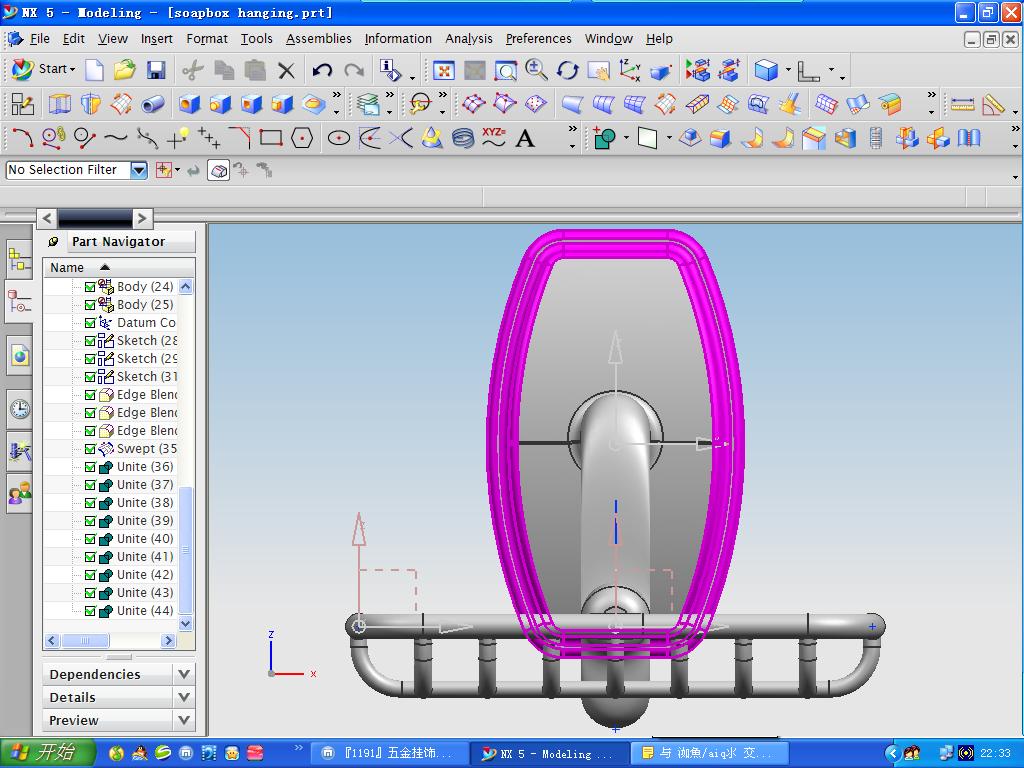
Task: Open the Assembly Navigator sidebar tab
Action: (x=19, y=259)
